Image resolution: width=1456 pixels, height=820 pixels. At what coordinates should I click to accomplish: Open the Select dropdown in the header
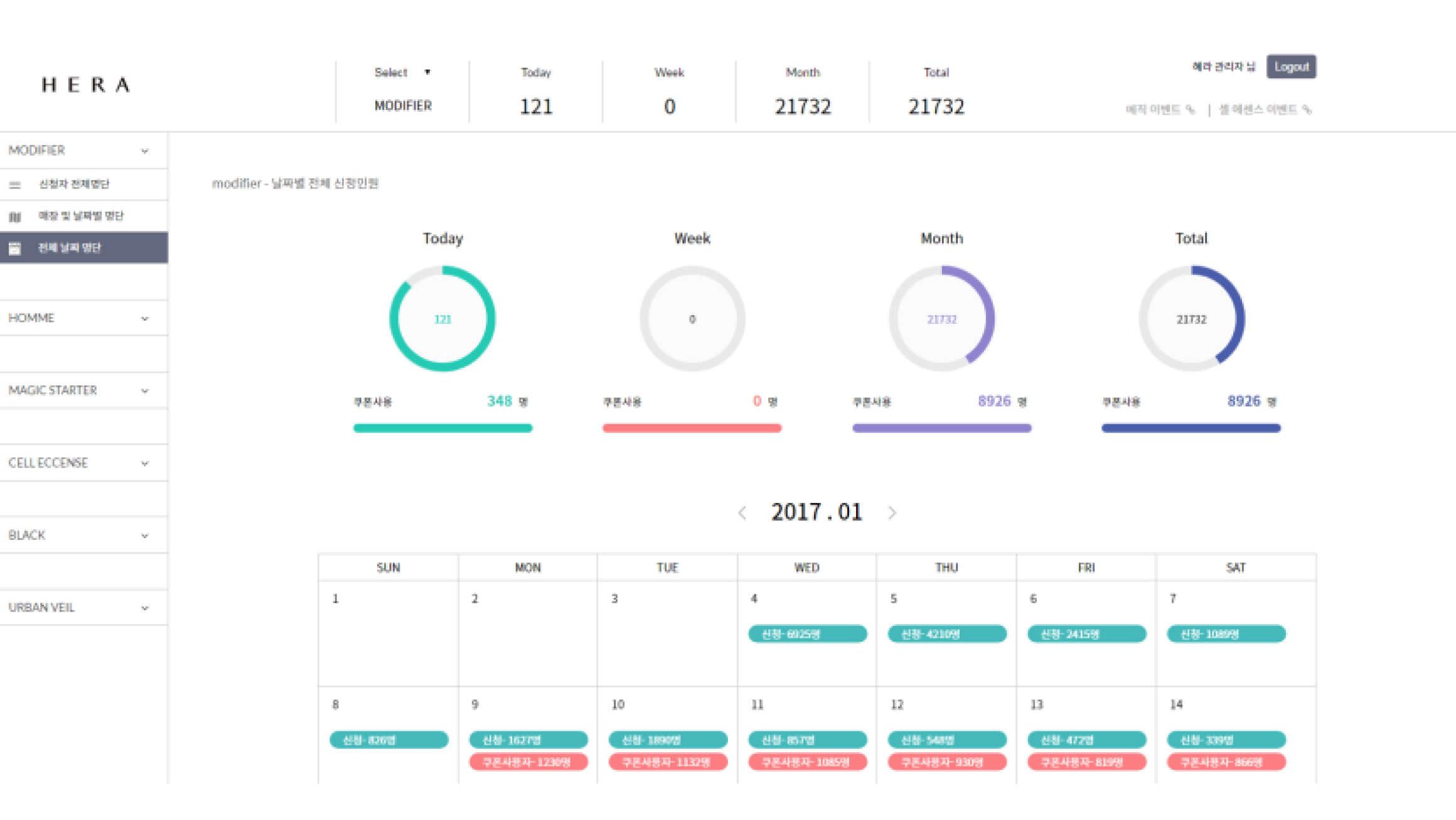pos(402,72)
